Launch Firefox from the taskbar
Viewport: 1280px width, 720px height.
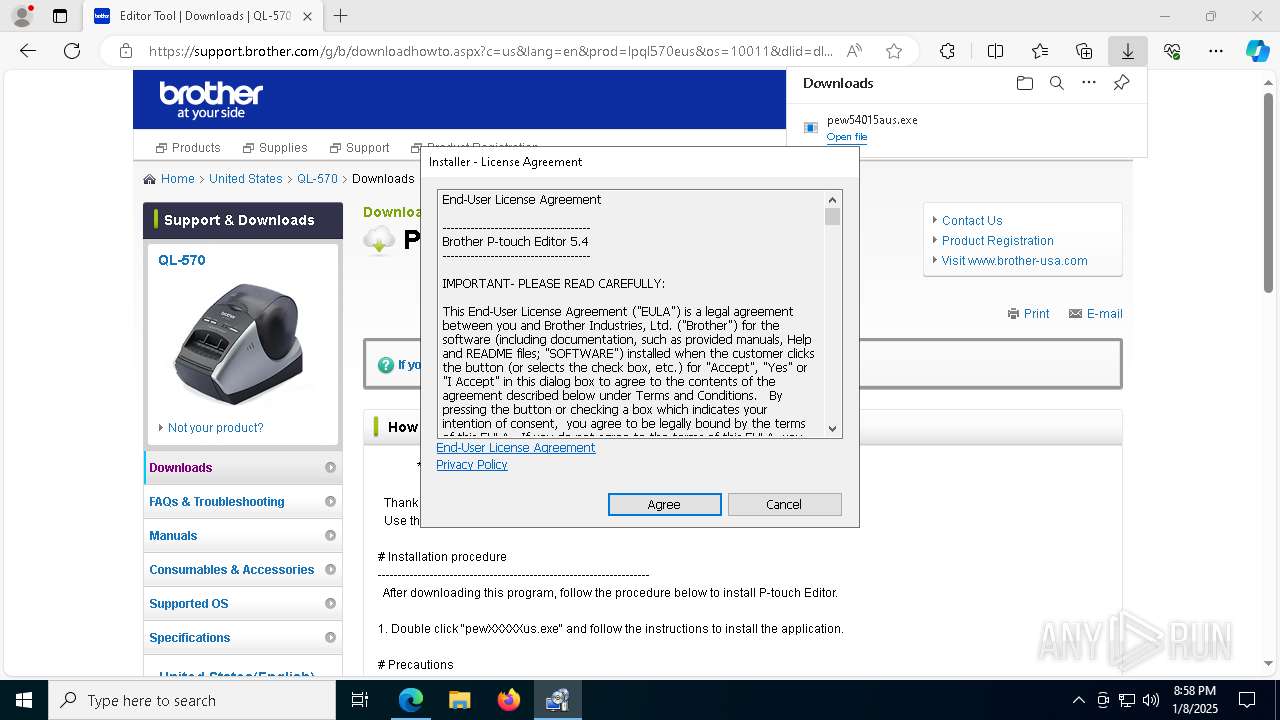(x=508, y=700)
